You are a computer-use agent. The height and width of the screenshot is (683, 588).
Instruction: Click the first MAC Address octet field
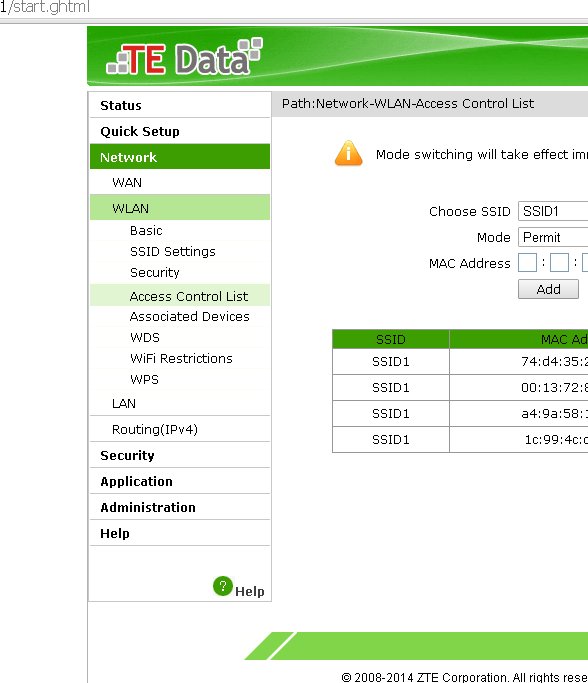pos(527,263)
